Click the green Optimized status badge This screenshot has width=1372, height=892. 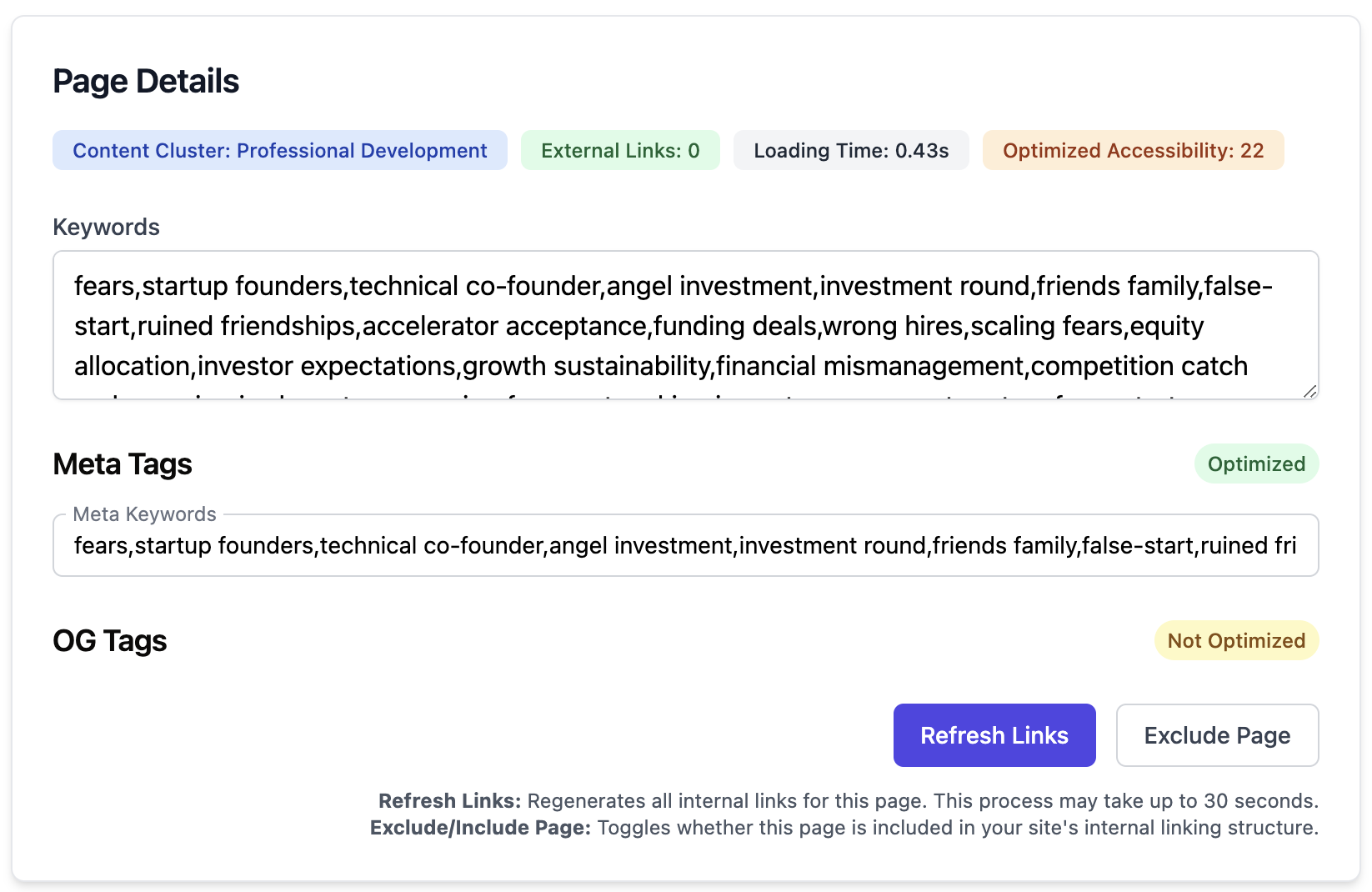tap(1256, 464)
